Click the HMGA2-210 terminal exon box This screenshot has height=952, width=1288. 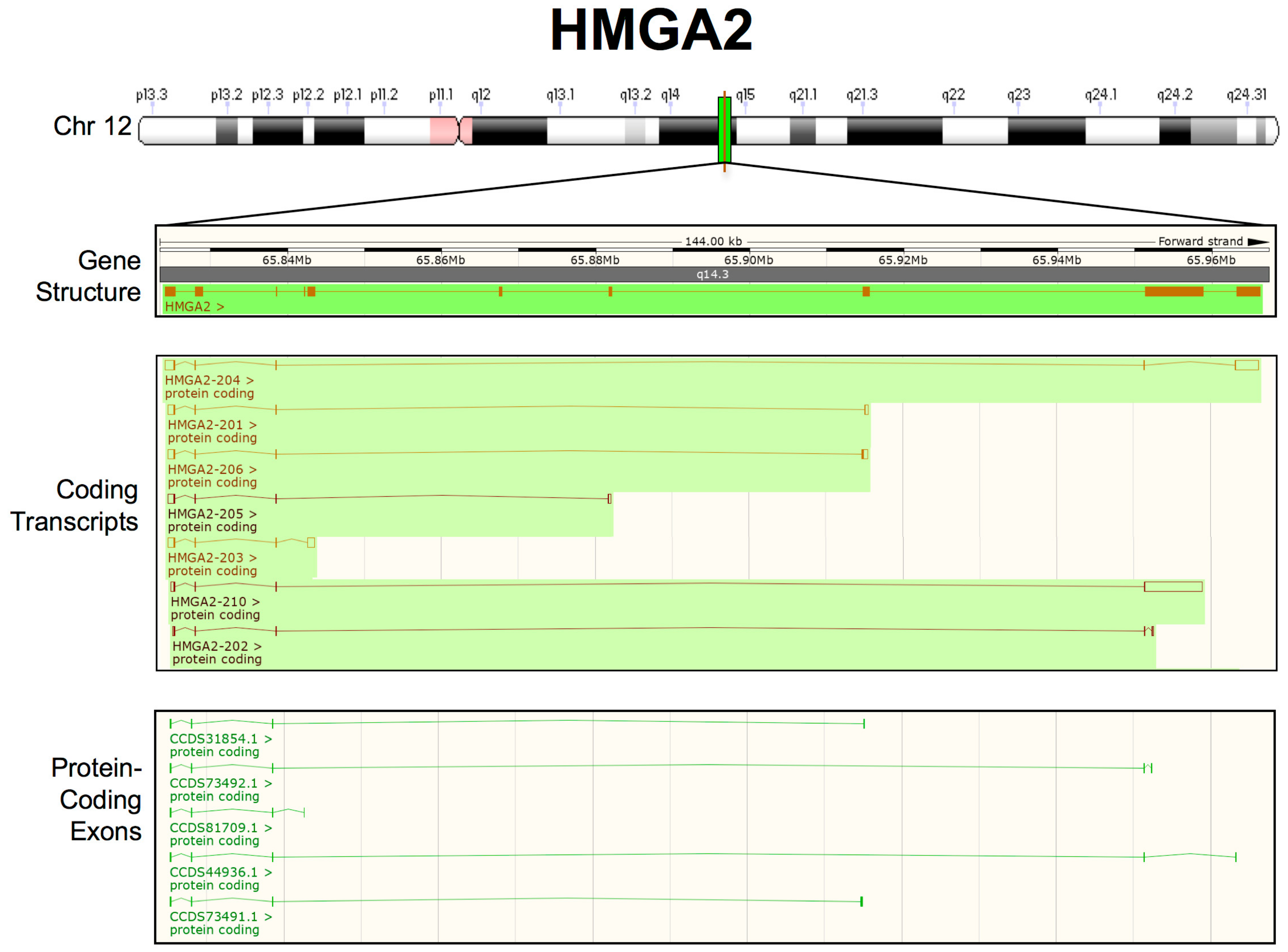(x=1173, y=587)
